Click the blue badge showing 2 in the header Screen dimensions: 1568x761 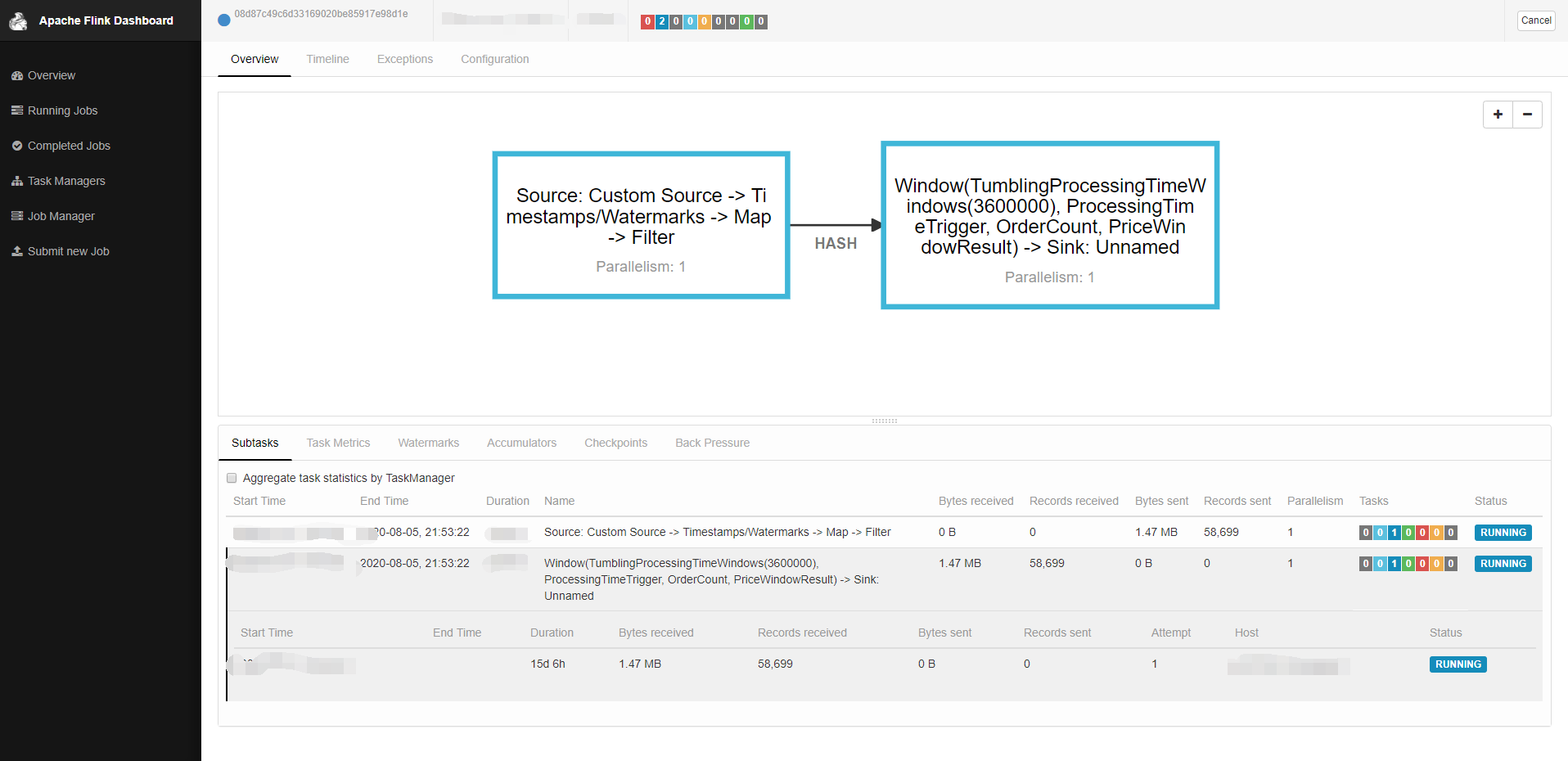pyautogui.click(x=662, y=22)
